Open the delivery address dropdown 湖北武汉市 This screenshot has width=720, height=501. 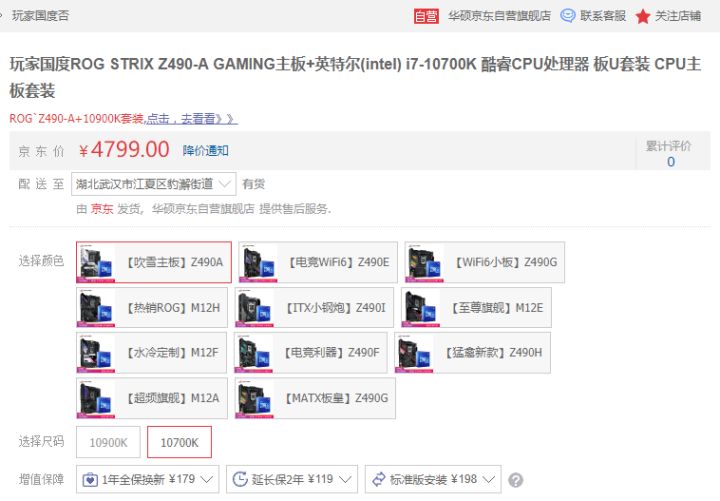point(153,184)
